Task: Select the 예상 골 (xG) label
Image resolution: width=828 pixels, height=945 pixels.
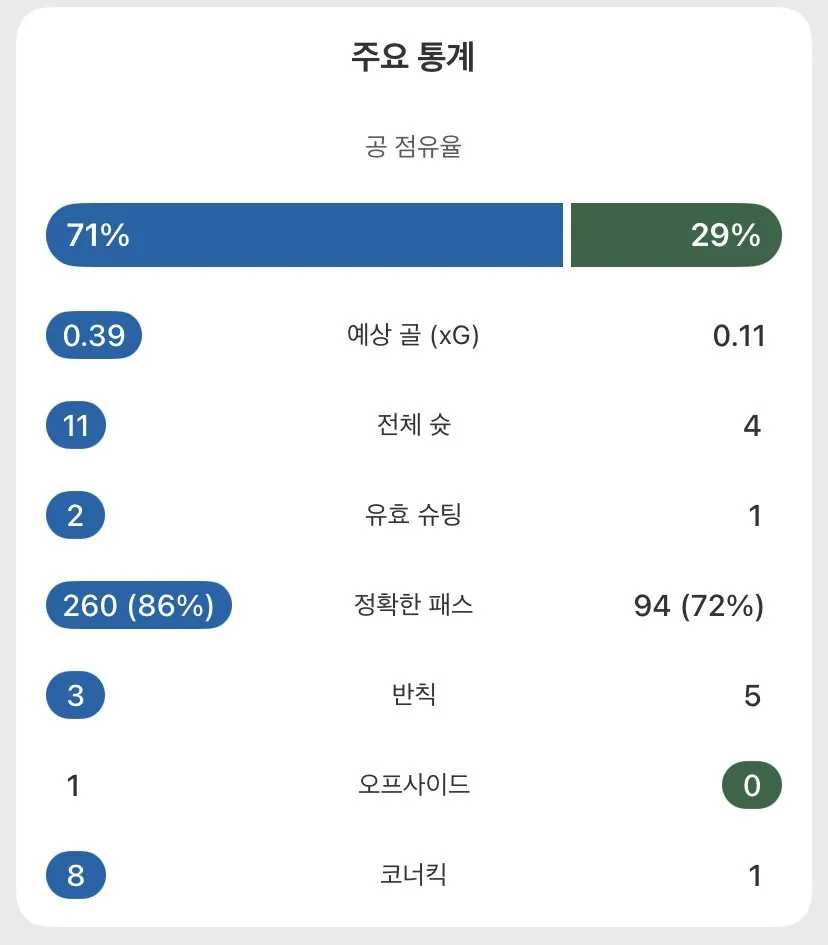Action: [x=413, y=336]
